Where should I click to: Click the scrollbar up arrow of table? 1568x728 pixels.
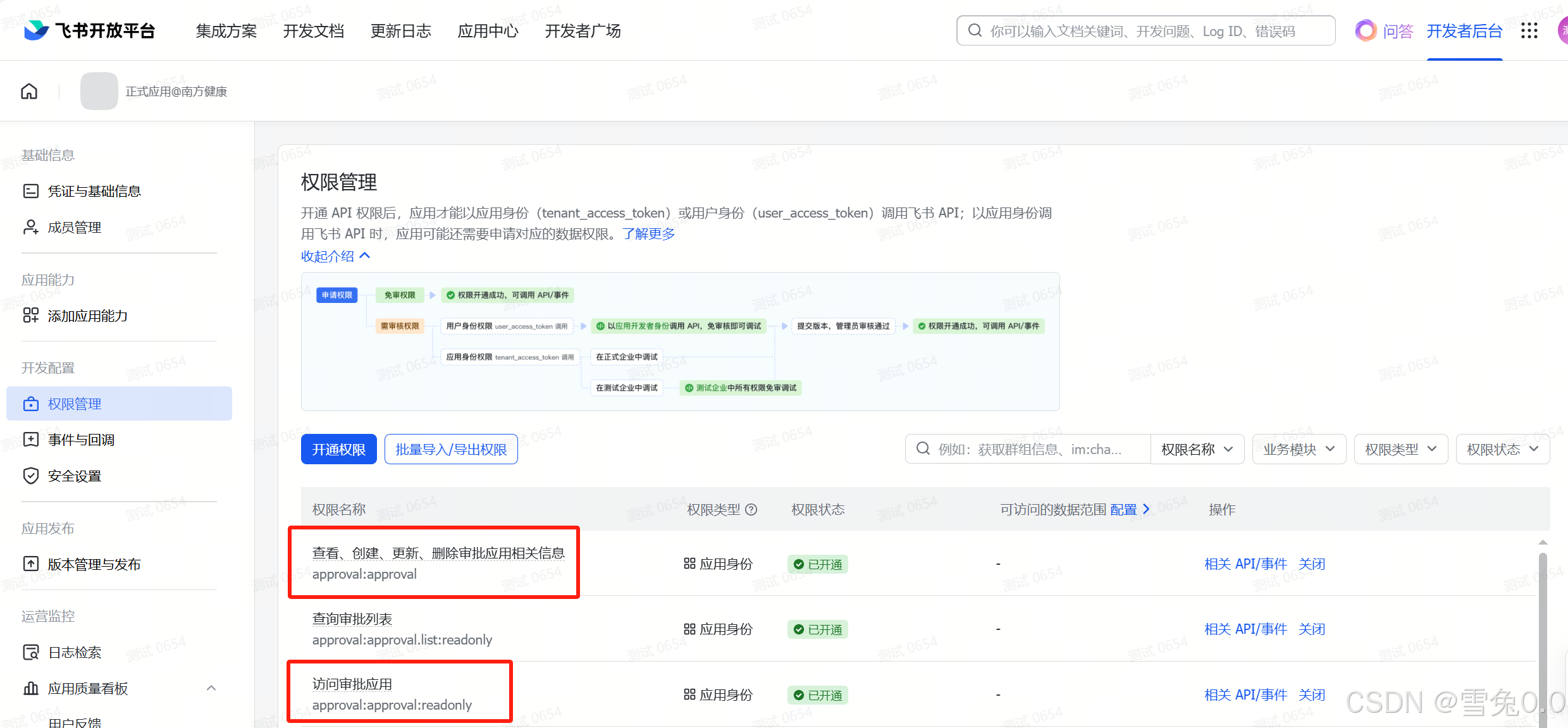pyautogui.click(x=1543, y=542)
